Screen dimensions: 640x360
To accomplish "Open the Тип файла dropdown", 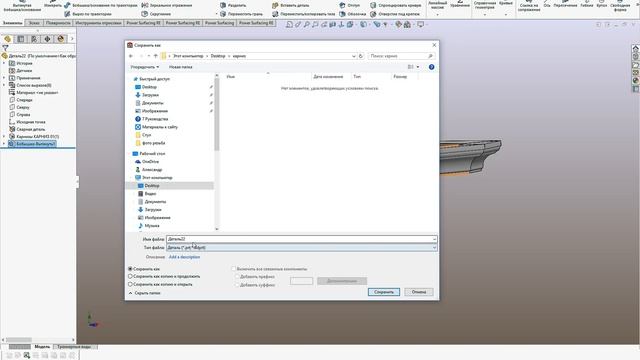I will (x=302, y=248).
